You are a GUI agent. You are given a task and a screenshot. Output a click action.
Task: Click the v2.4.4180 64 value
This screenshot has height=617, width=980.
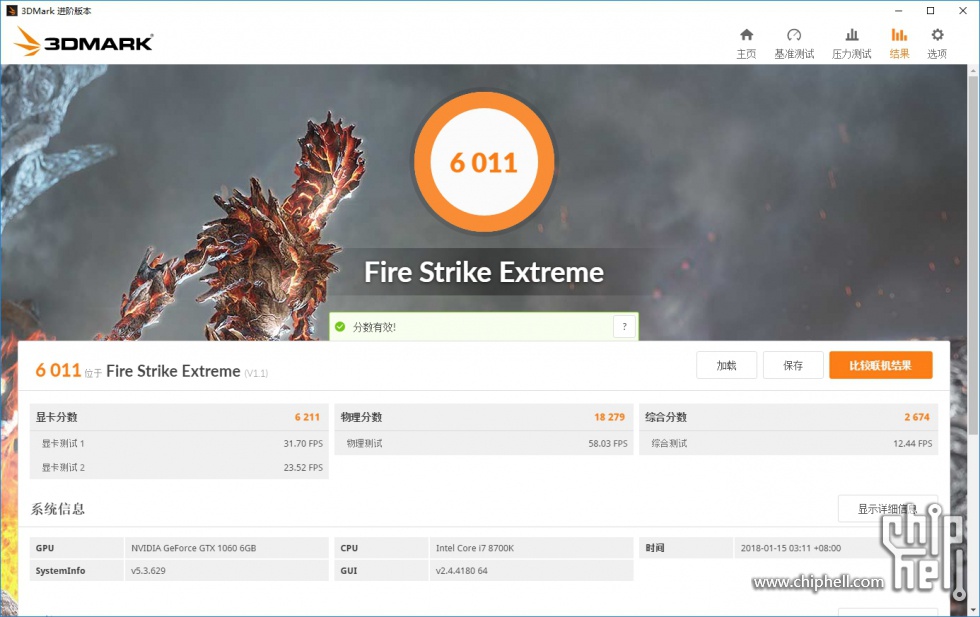point(462,570)
